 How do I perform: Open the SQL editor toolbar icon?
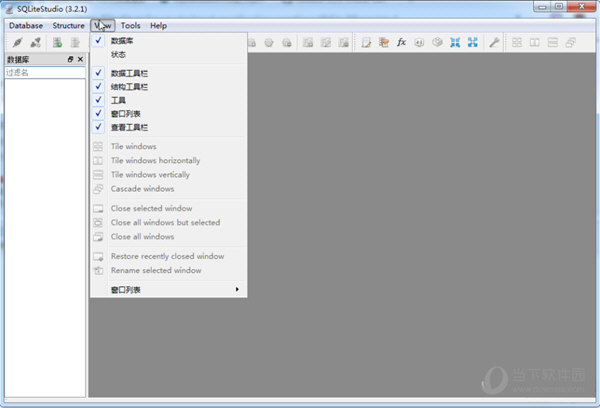pyautogui.click(x=366, y=42)
